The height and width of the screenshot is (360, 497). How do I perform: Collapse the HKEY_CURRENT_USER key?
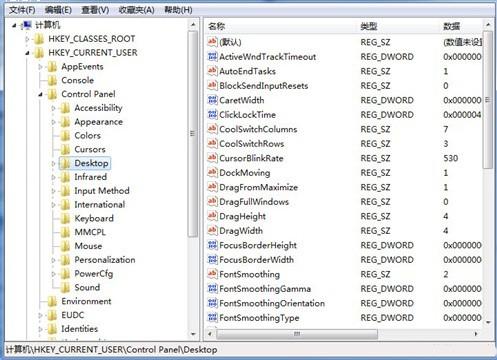(27, 53)
